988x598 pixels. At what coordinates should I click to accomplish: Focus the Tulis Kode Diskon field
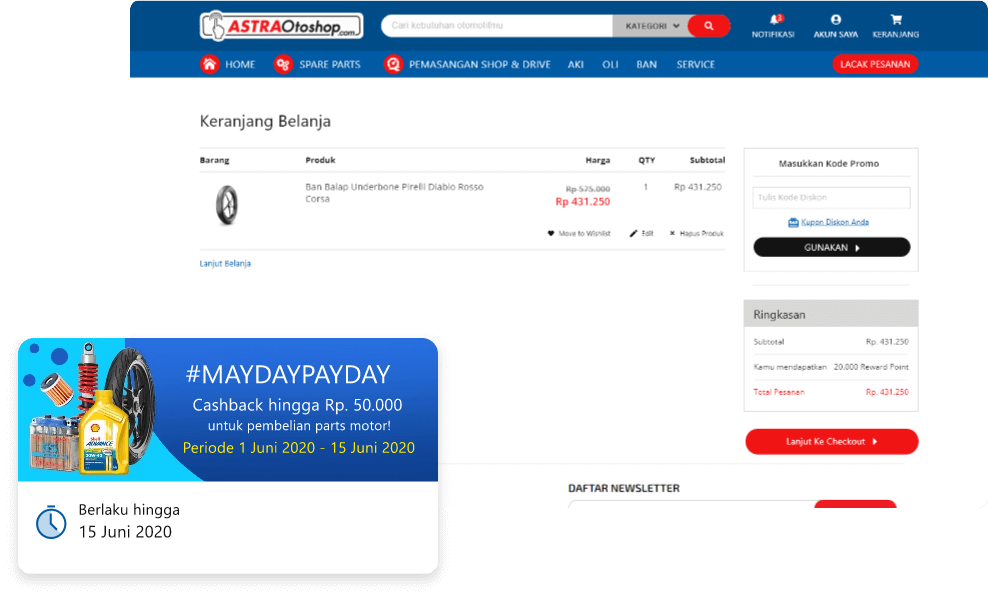[832, 197]
